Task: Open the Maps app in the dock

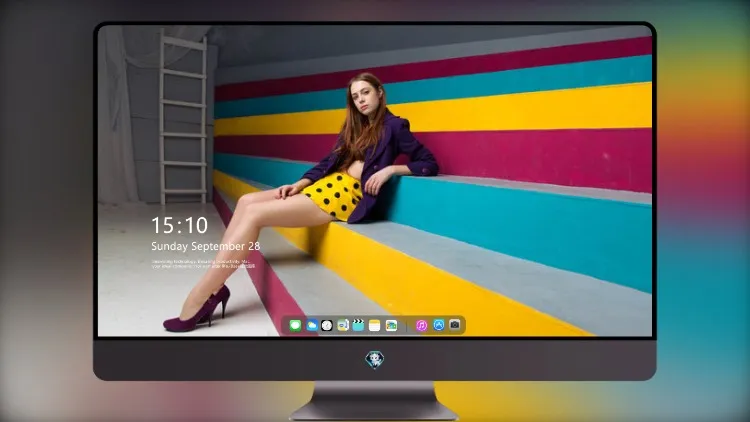Action: [343, 326]
